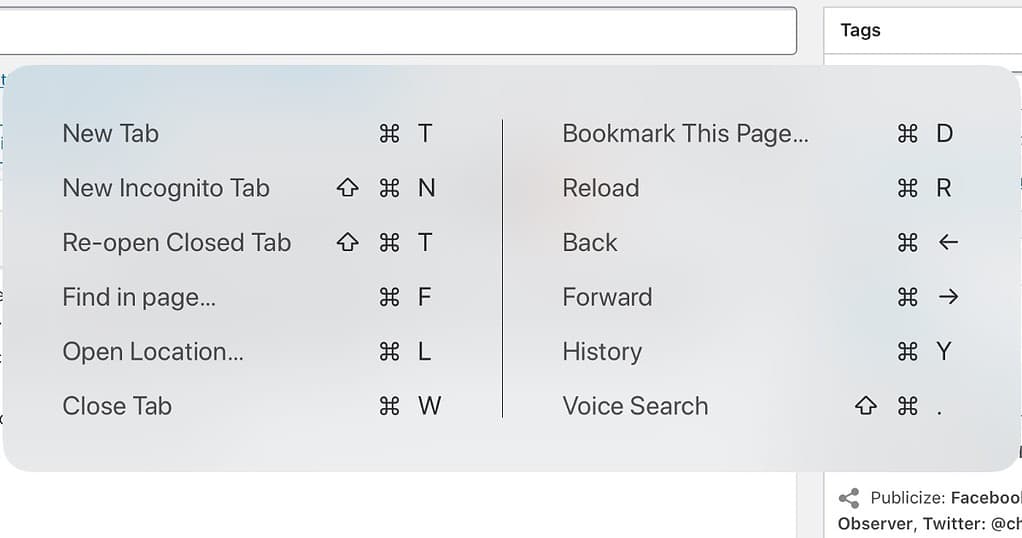Select Voice Search option

635,406
